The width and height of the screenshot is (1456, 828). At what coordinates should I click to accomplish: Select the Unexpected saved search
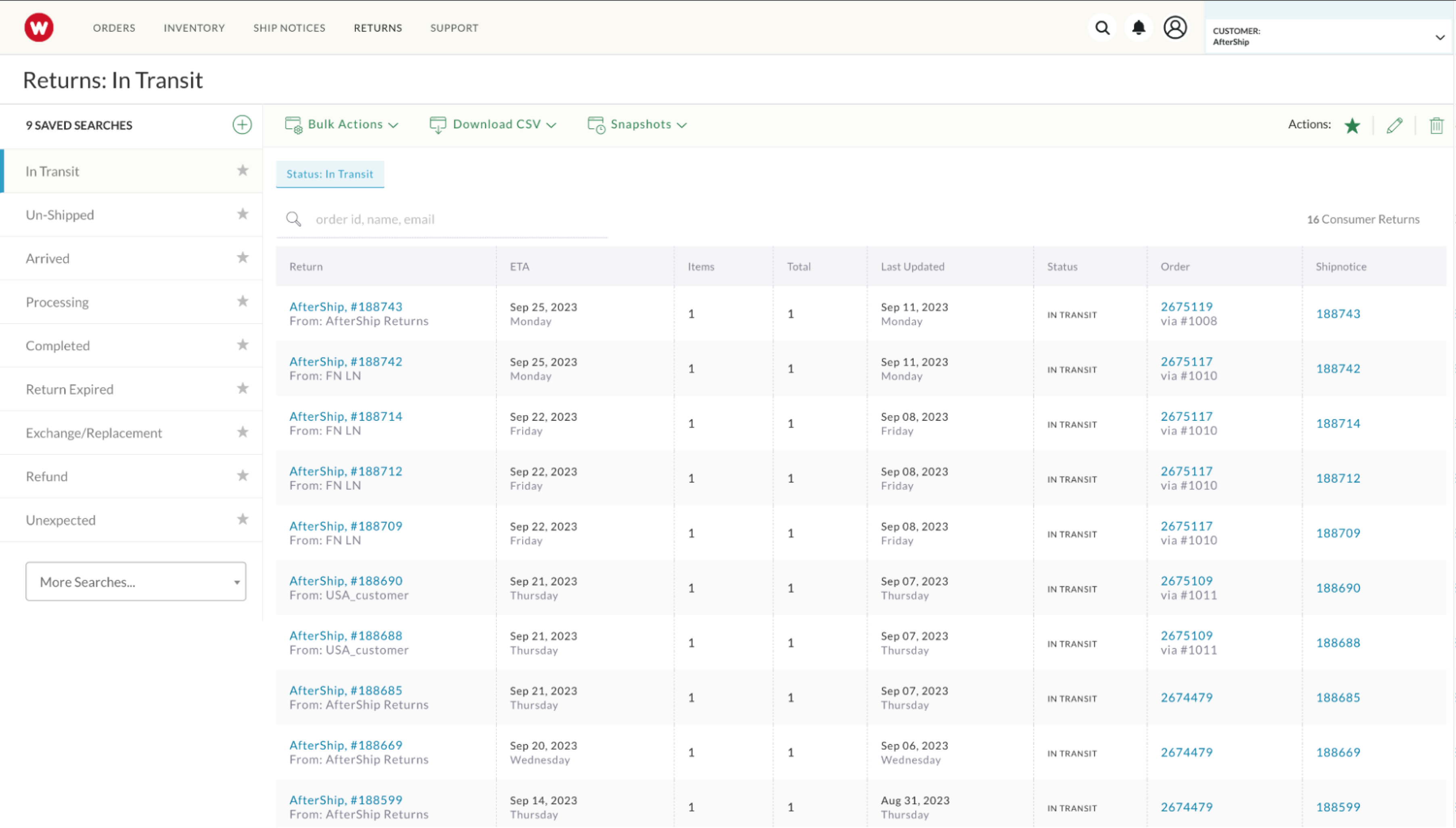point(132,520)
